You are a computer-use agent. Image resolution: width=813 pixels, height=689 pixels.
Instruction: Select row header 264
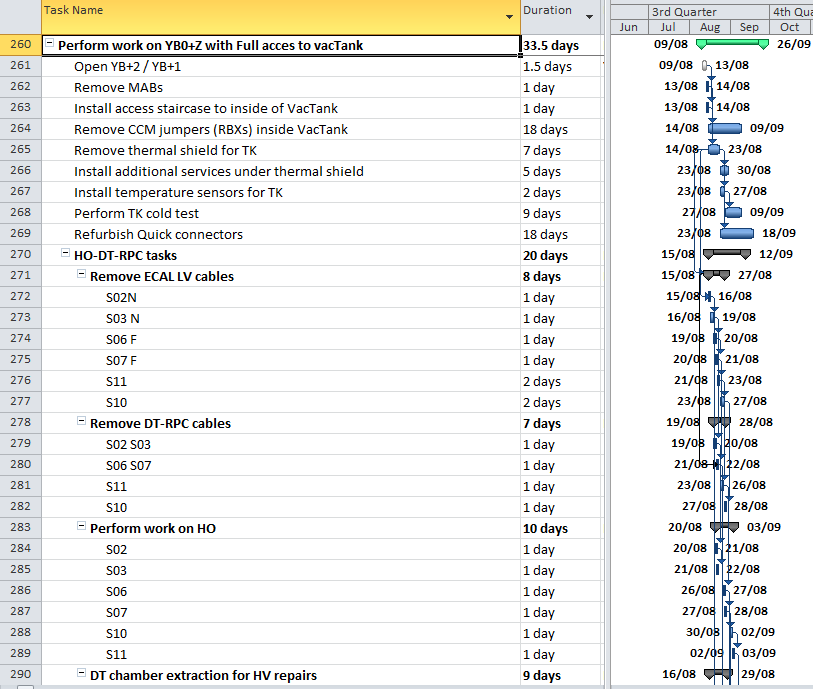coord(21,129)
